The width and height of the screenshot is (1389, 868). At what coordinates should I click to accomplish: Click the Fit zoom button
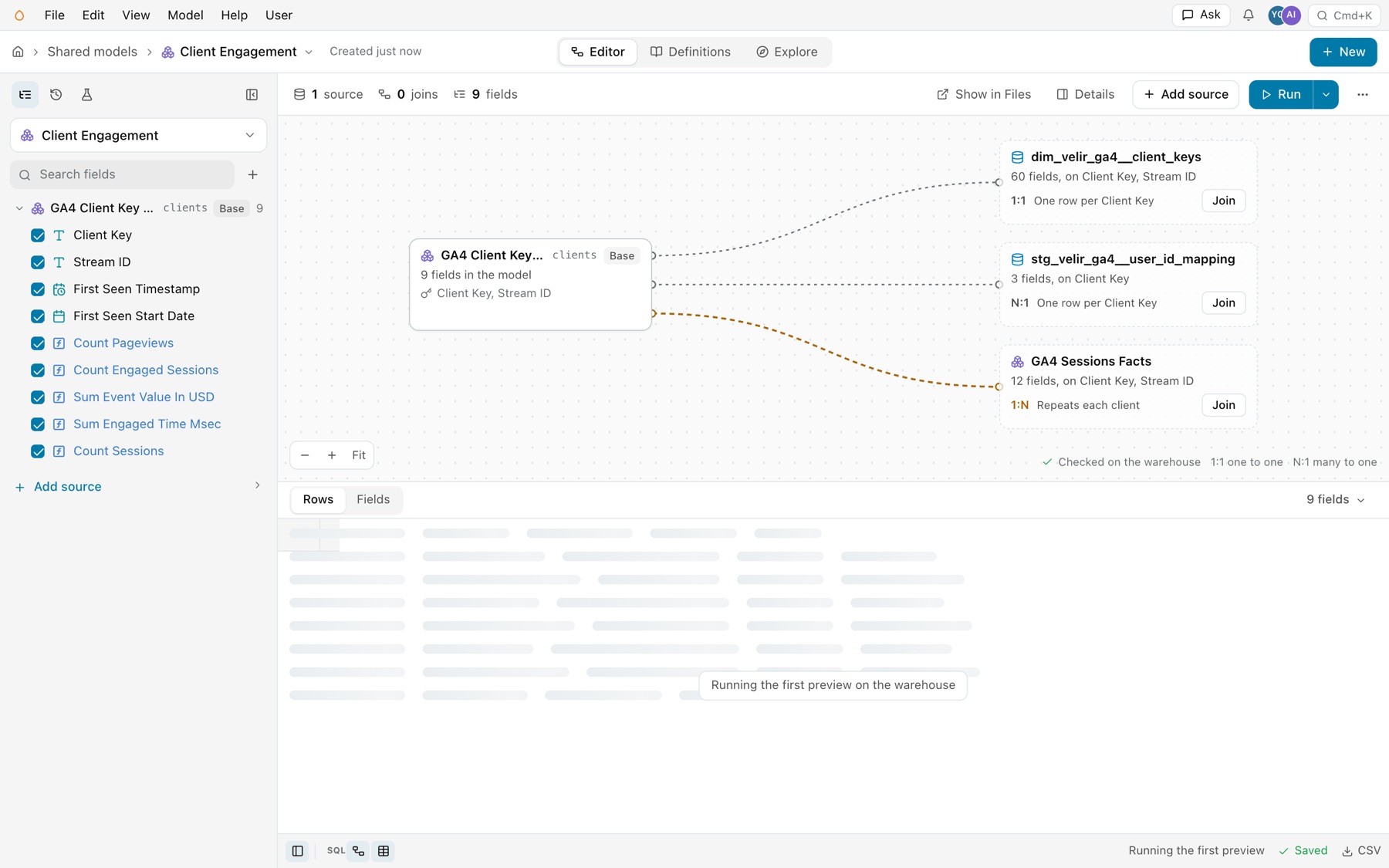click(x=359, y=455)
